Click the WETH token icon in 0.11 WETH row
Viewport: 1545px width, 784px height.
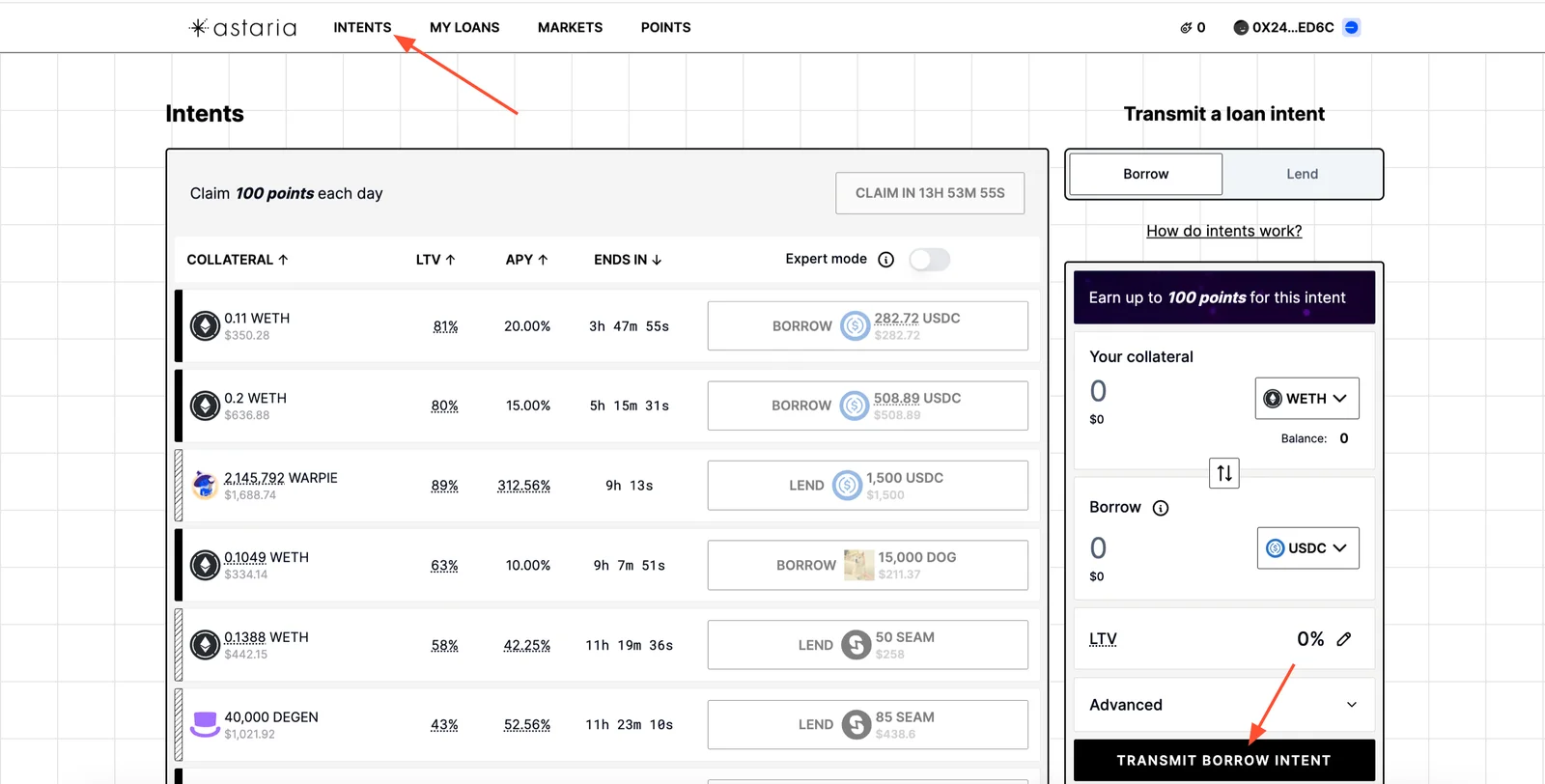pyautogui.click(x=205, y=326)
